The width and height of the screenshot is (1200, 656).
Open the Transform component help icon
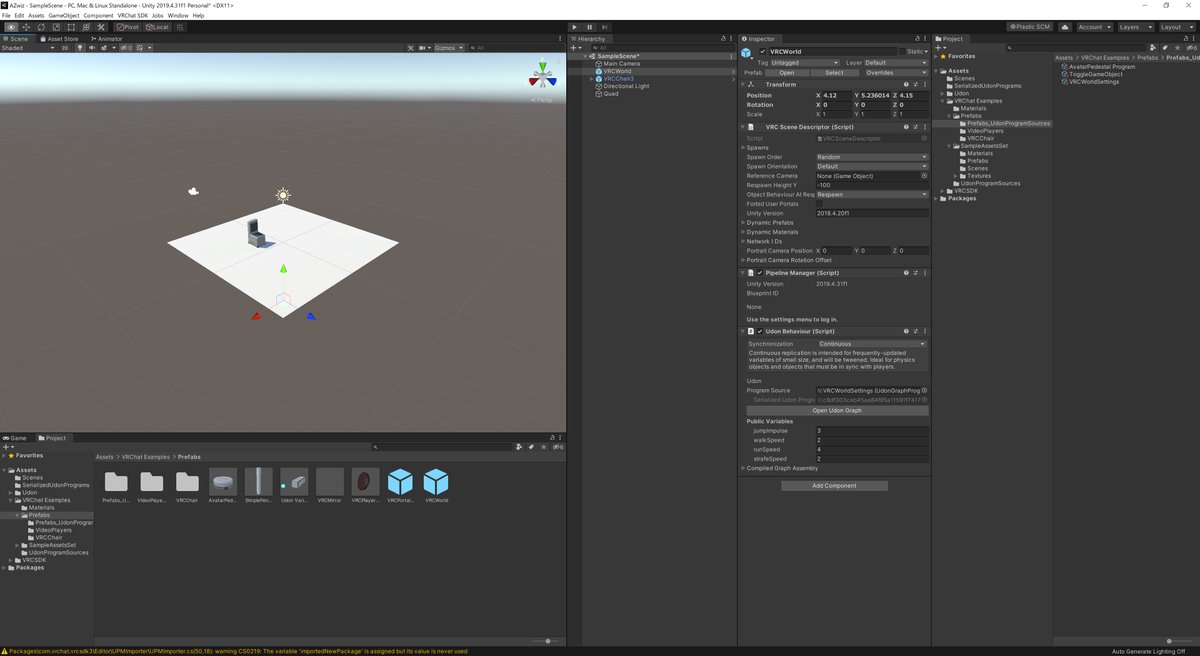point(906,84)
